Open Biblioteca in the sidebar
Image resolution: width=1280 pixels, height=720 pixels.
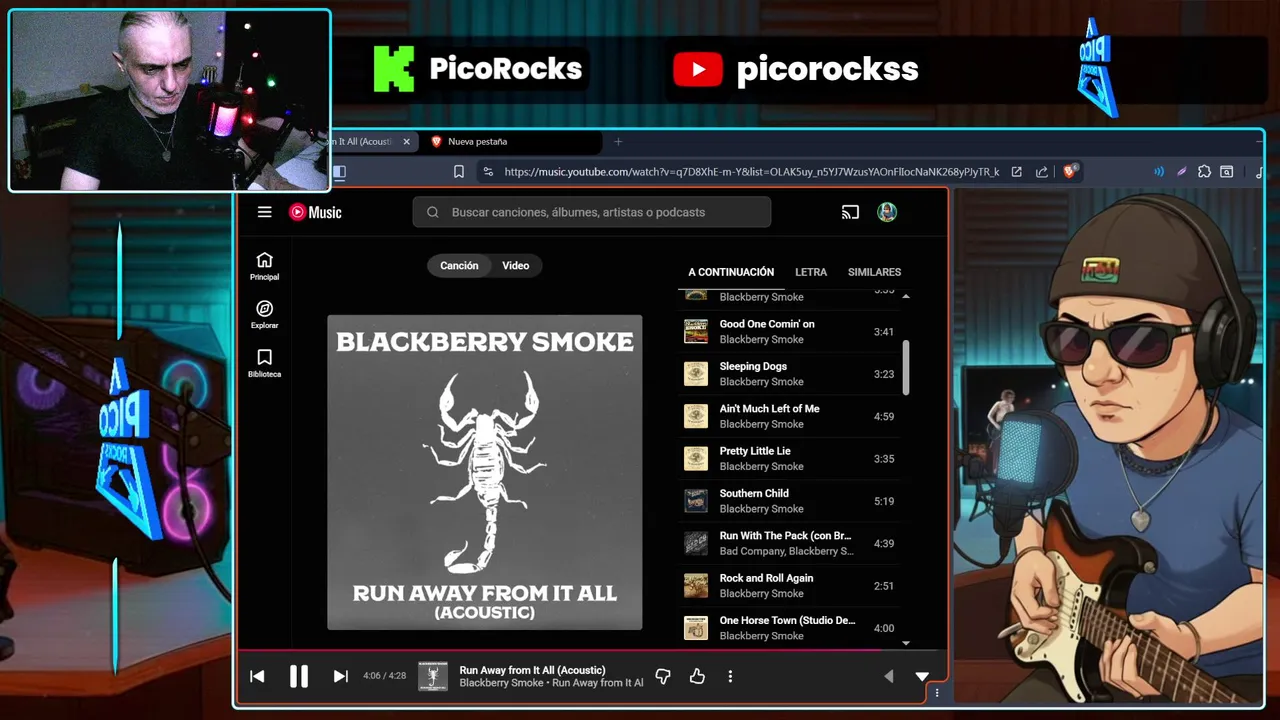pos(264,364)
